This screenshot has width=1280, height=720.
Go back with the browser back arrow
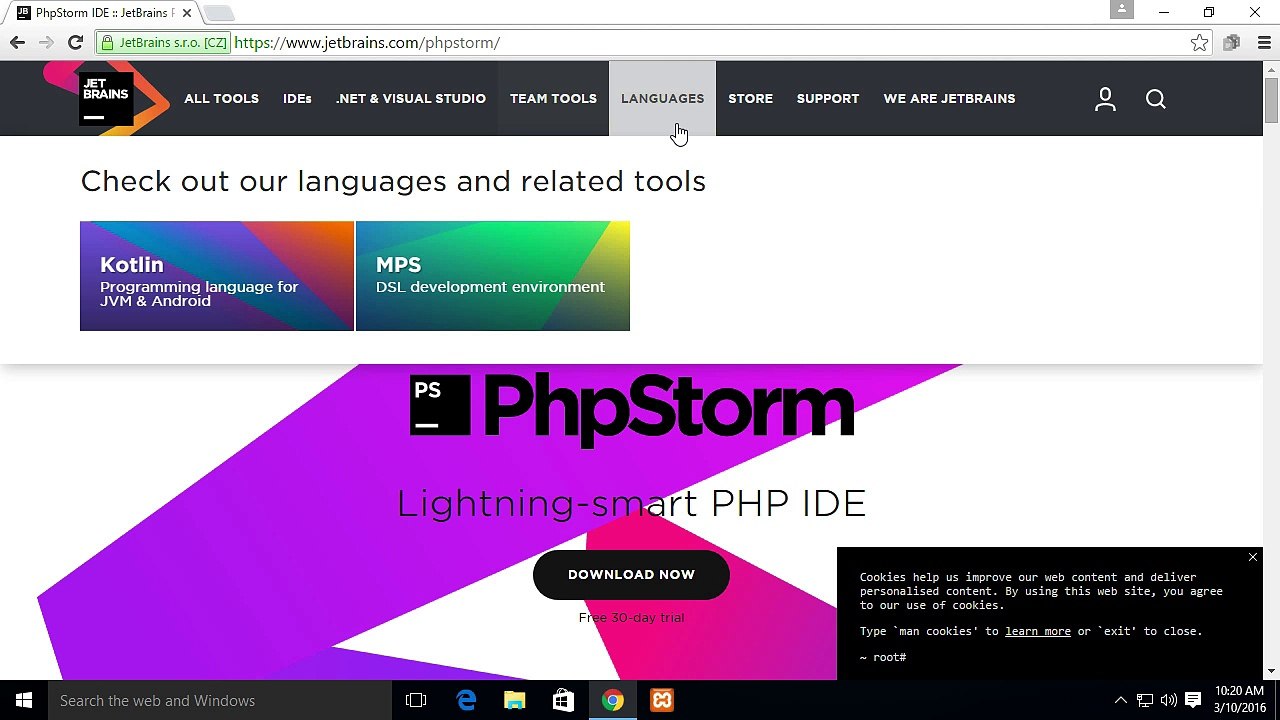(x=17, y=42)
